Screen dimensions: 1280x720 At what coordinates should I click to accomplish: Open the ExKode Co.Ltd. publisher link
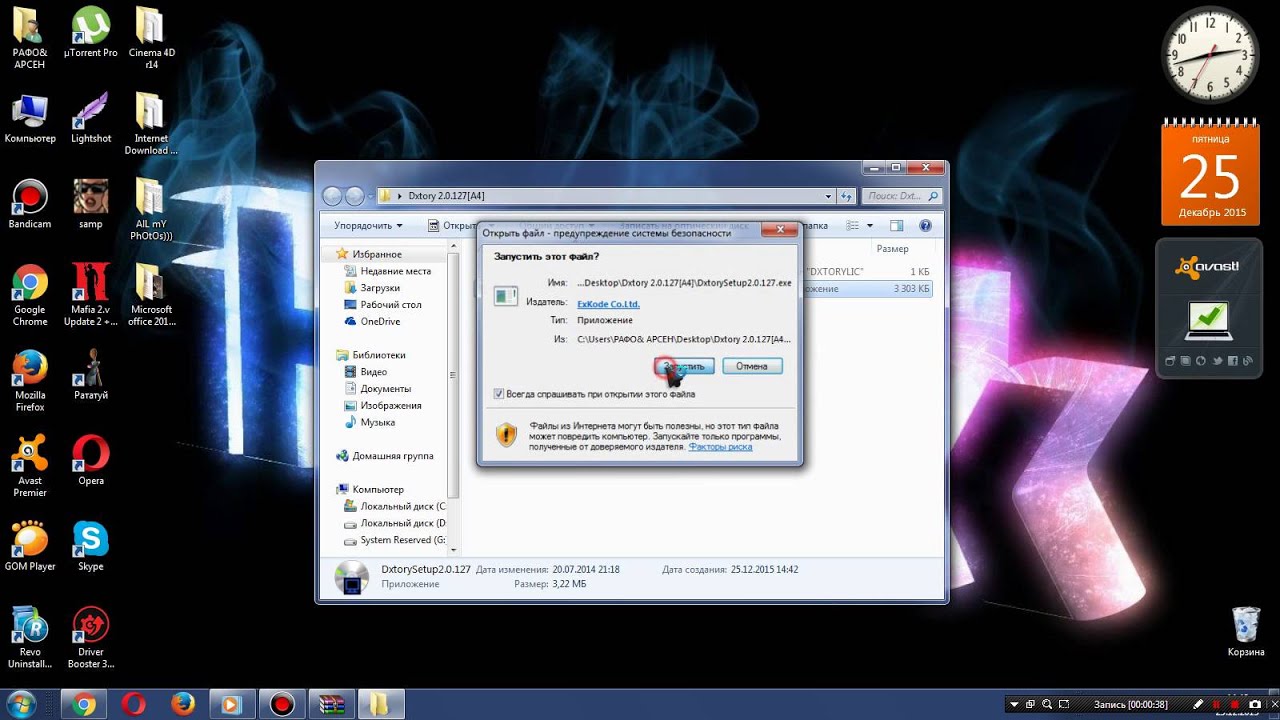[x=608, y=303]
